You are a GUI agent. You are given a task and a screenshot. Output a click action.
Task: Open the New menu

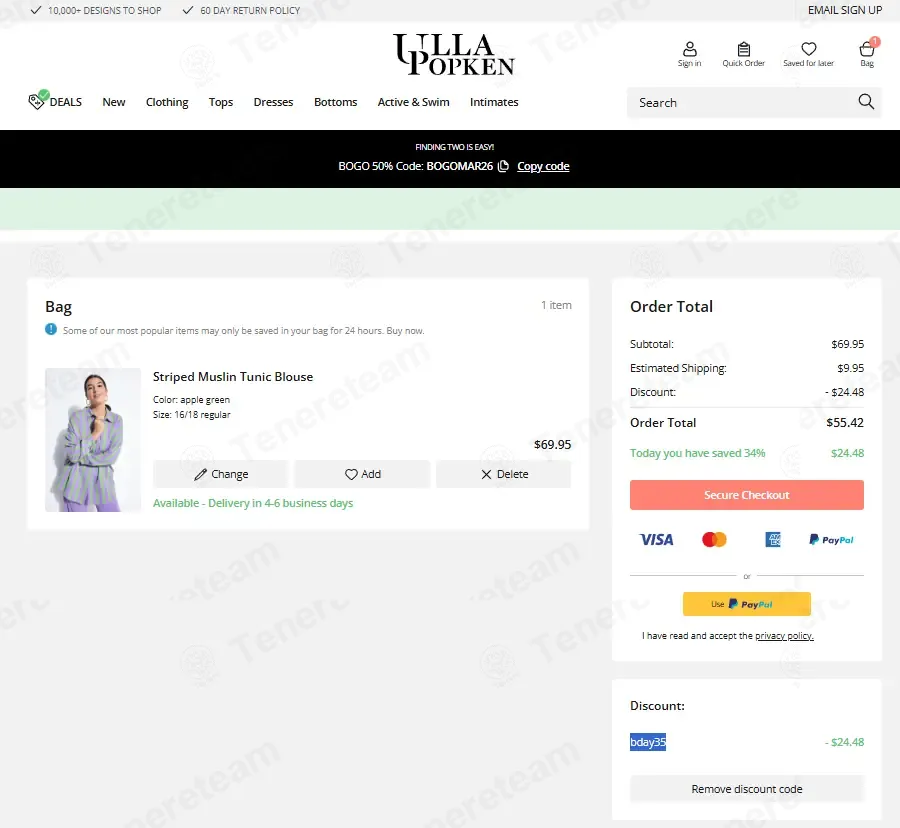[114, 102]
